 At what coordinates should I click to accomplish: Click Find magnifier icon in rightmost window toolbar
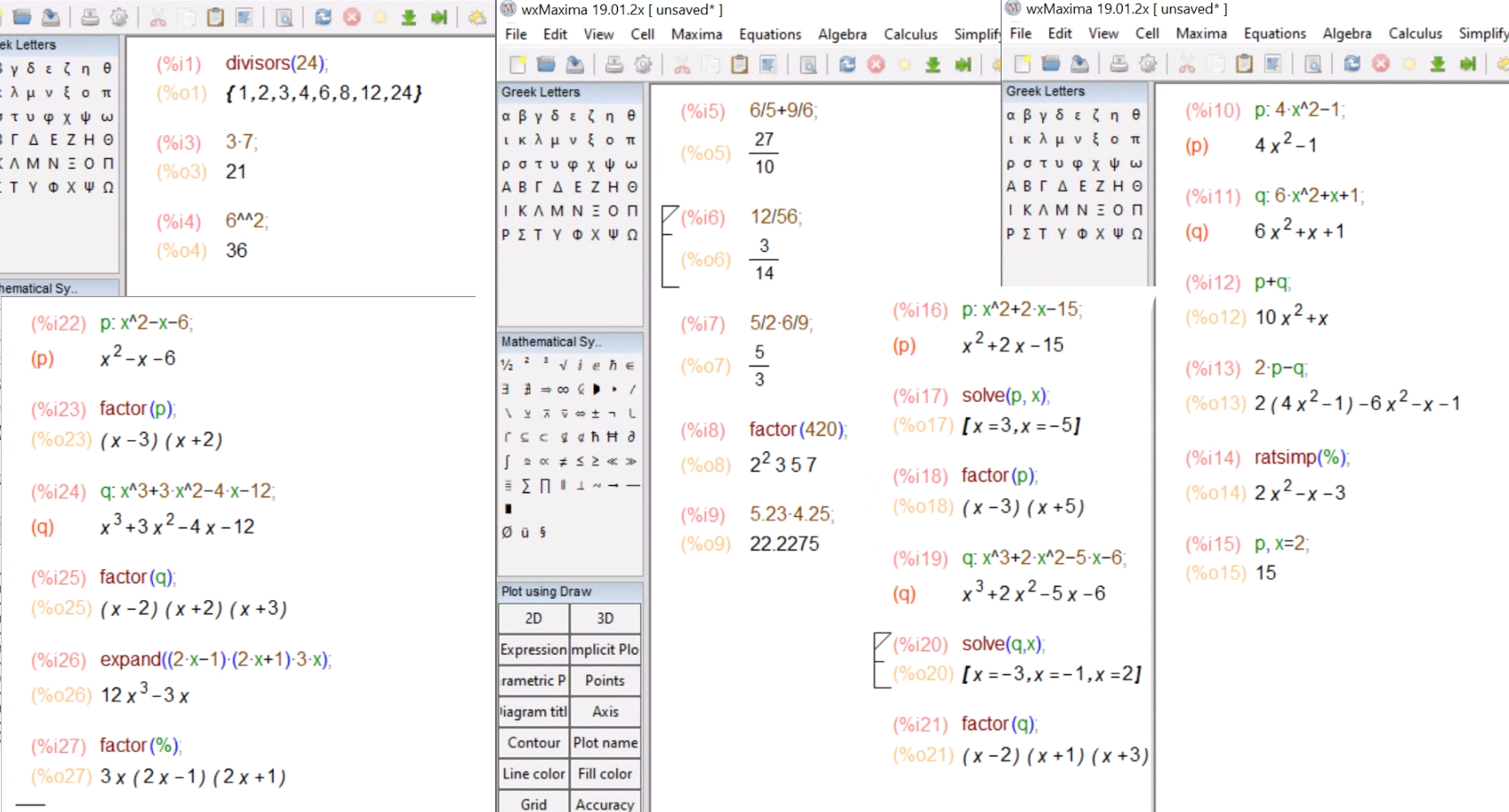click(x=1313, y=64)
